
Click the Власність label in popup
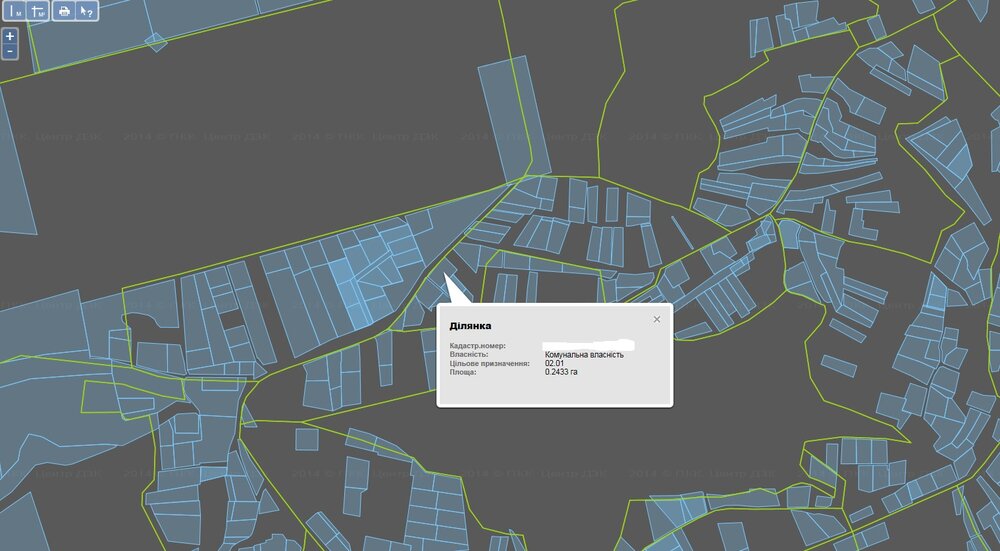[x=469, y=354]
